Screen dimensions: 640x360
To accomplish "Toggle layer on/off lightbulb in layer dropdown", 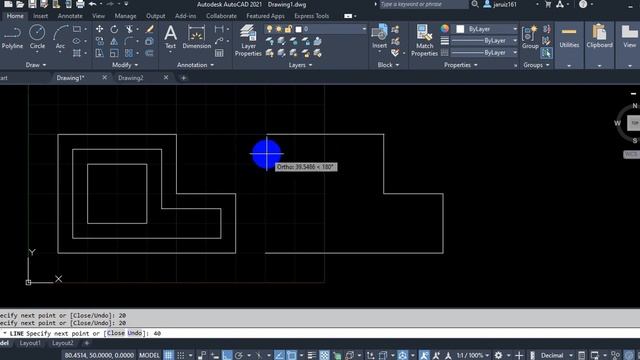I will pos(269,29).
